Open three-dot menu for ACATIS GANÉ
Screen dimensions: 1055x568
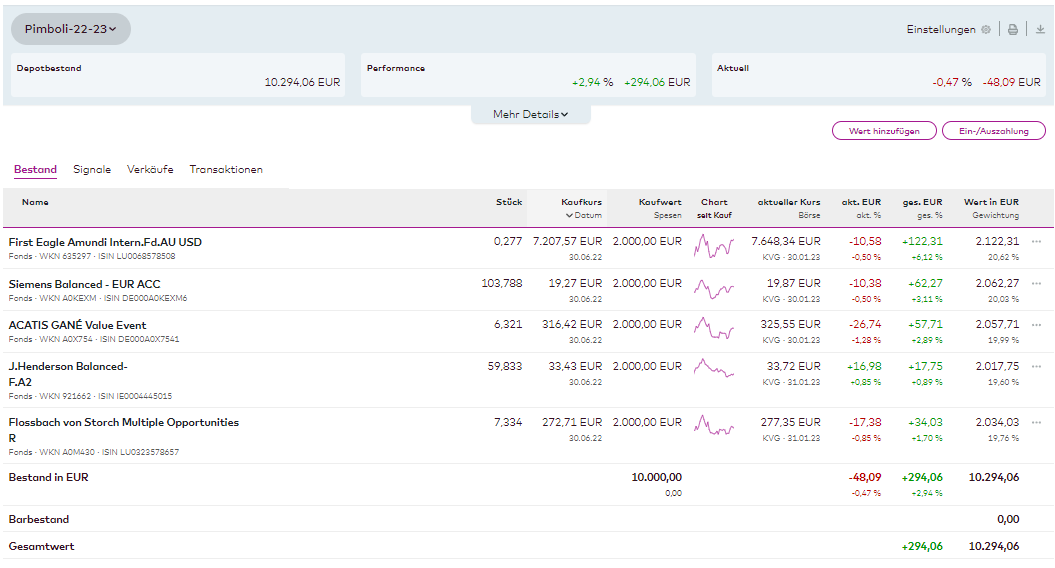click(1036, 325)
